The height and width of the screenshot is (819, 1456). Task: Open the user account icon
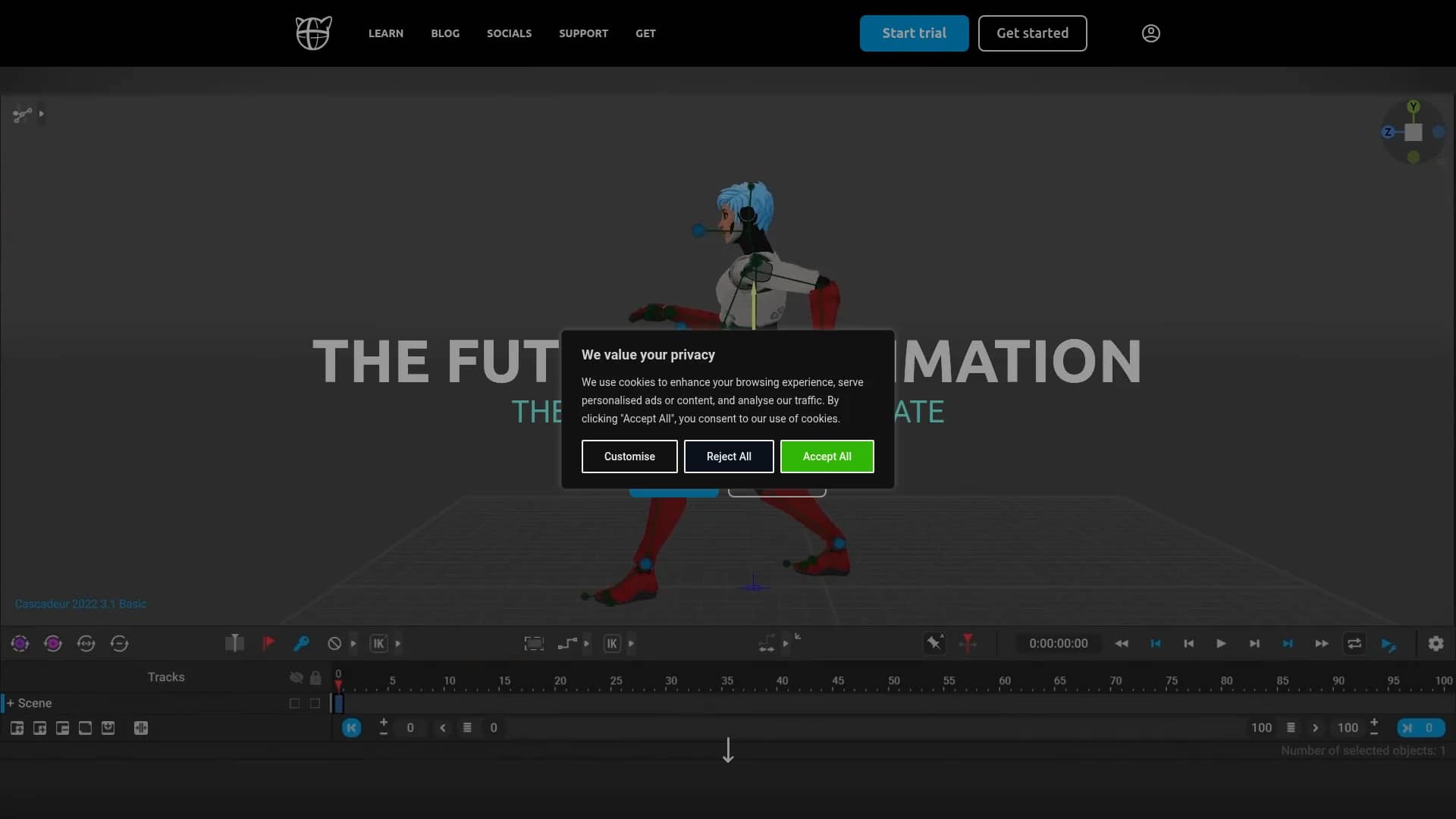coord(1150,33)
